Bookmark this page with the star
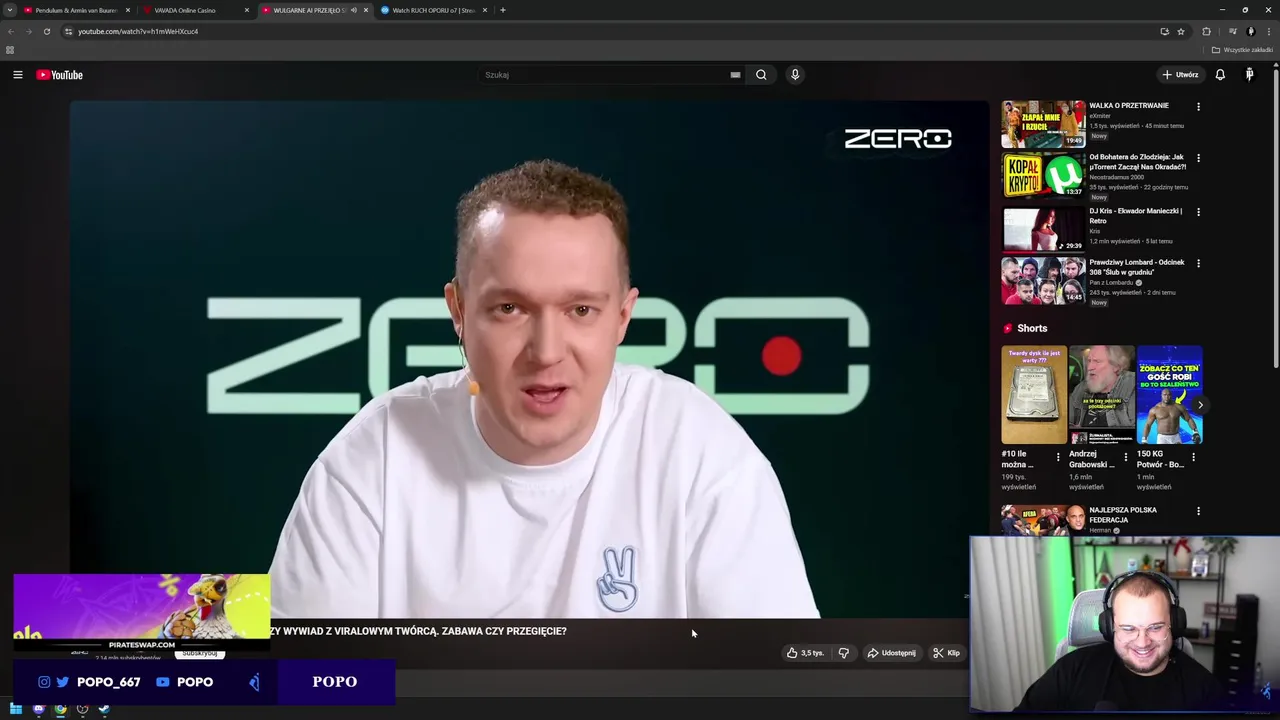 point(1181,31)
